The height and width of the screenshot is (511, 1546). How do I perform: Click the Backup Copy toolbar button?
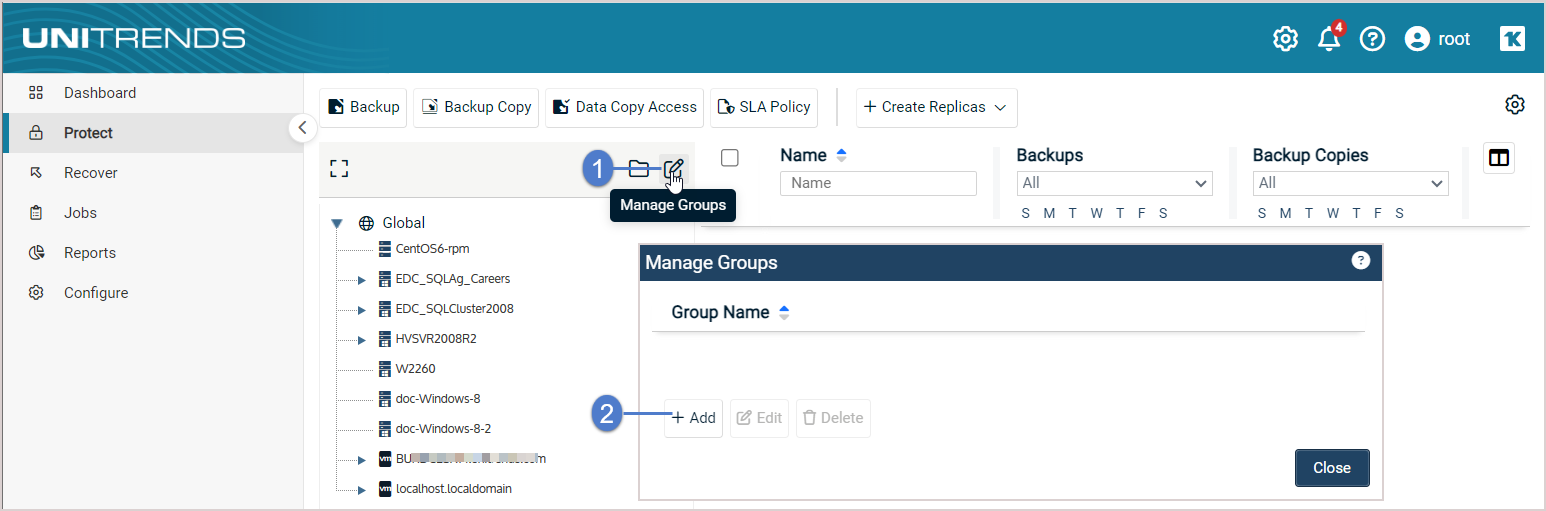[476, 107]
